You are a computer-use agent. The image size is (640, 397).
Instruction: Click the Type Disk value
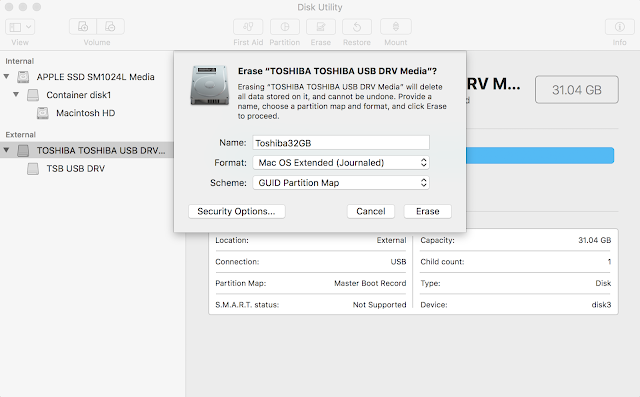pyautogui.click(x=603, y=283)
